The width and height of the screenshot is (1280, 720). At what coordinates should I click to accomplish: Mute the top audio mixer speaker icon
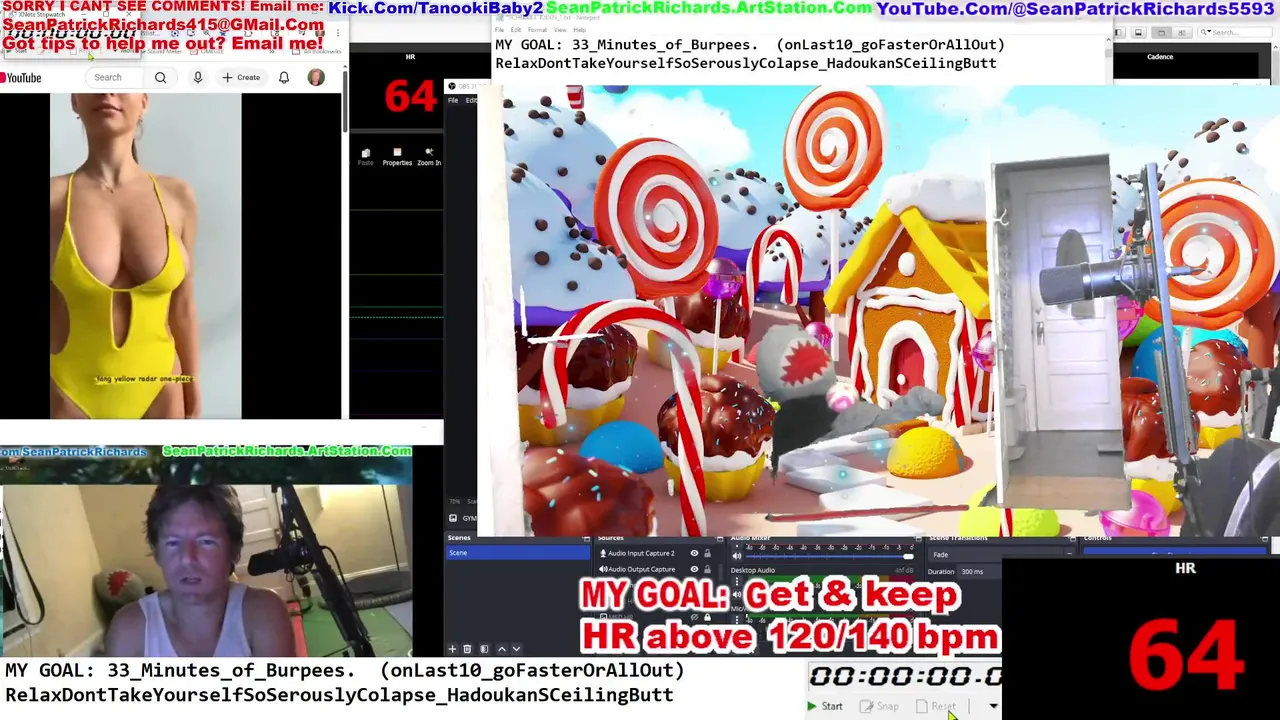pos(737,556)
